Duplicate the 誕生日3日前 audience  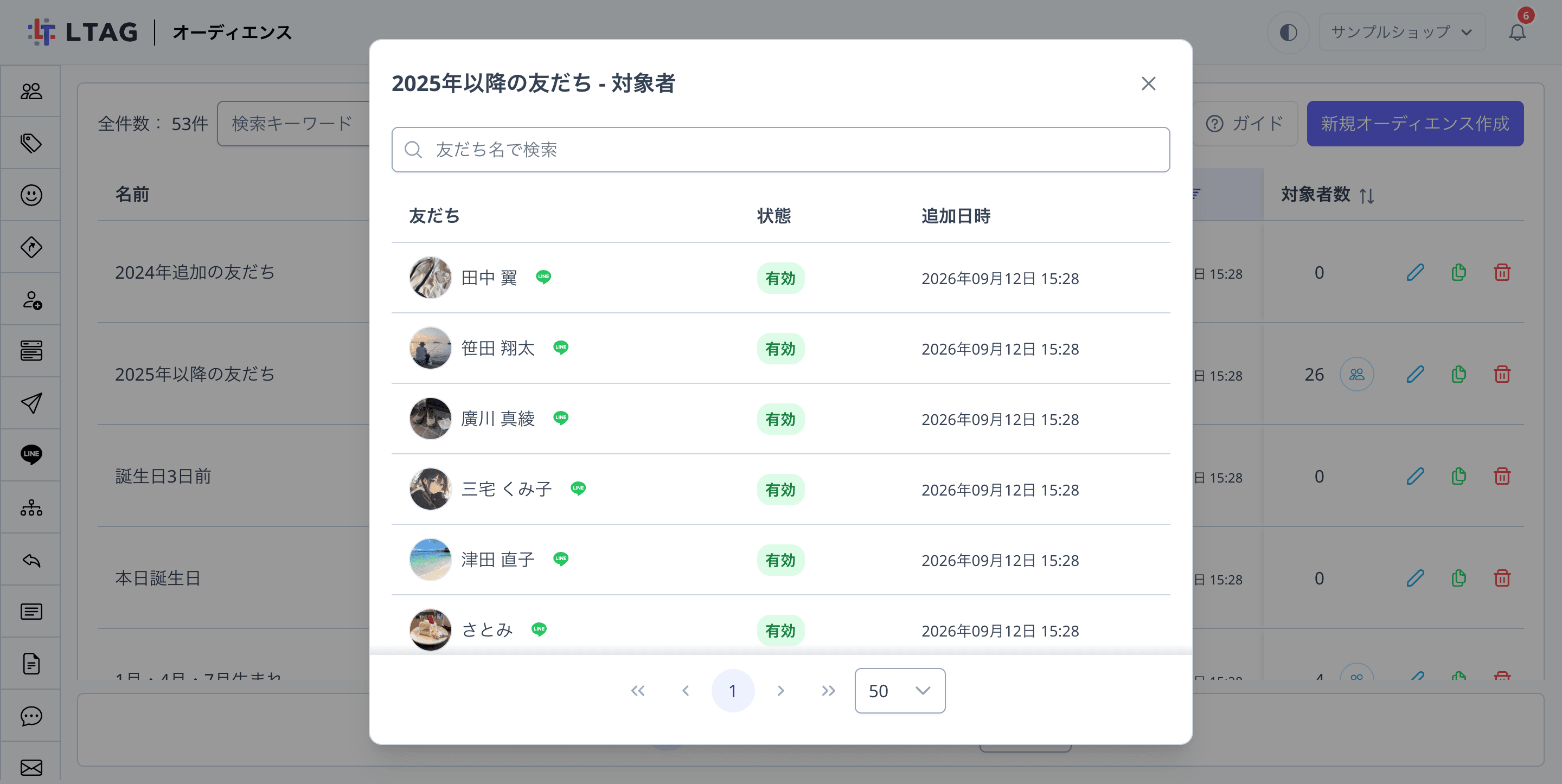pos(1459,477)
